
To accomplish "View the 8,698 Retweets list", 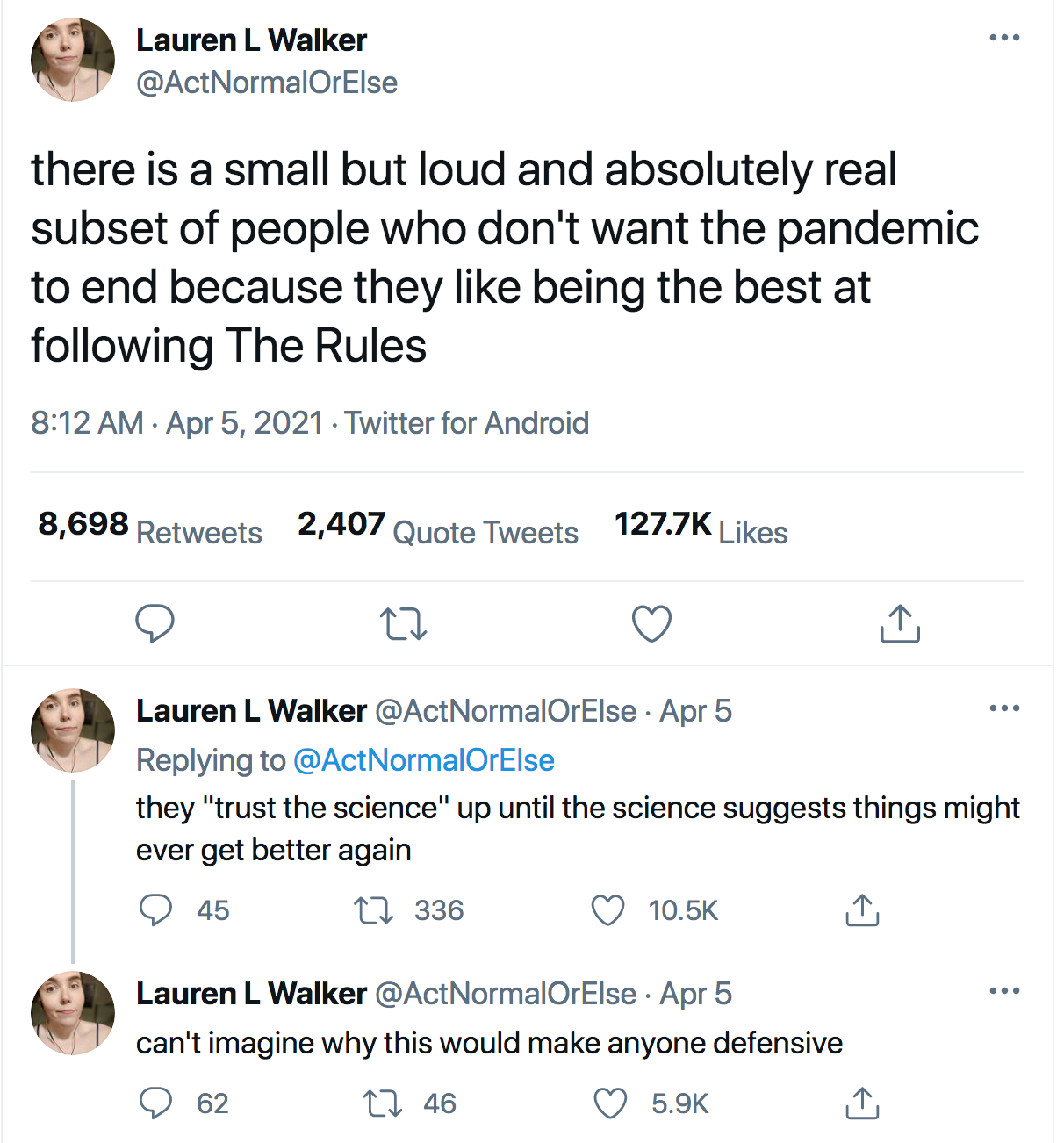I will coord(150,529).
